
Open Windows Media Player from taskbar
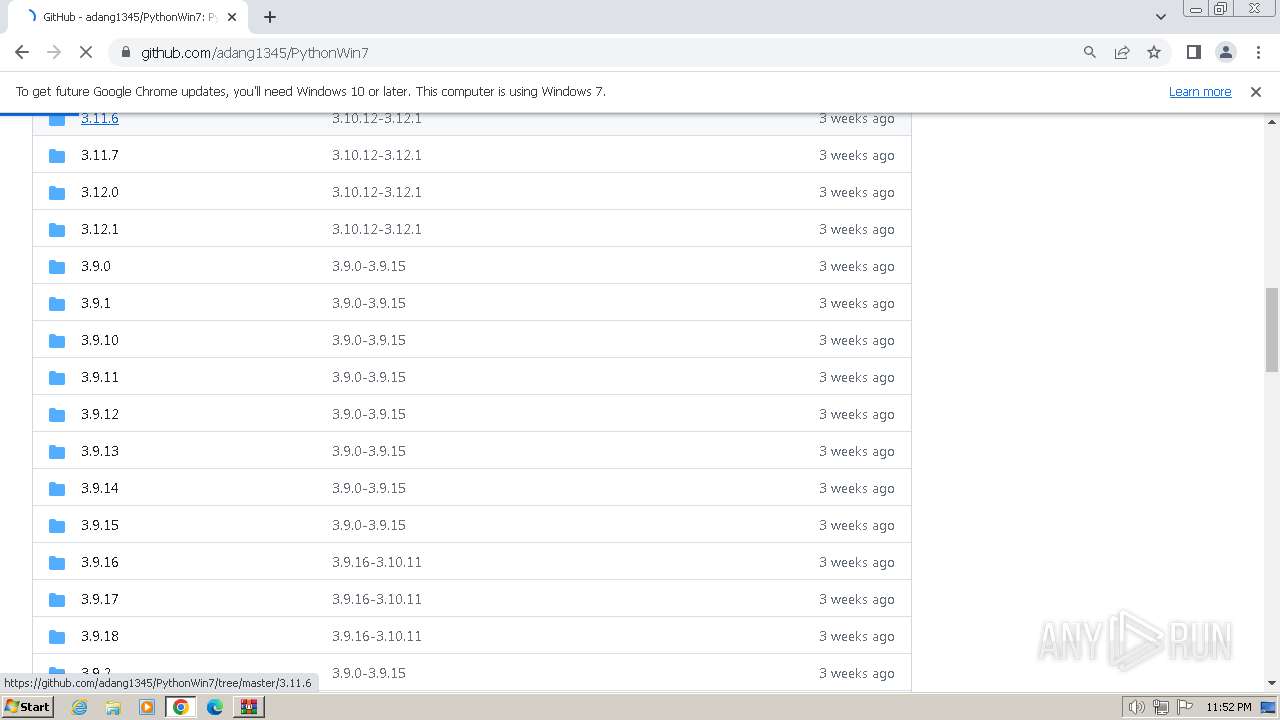pos(147,707)
